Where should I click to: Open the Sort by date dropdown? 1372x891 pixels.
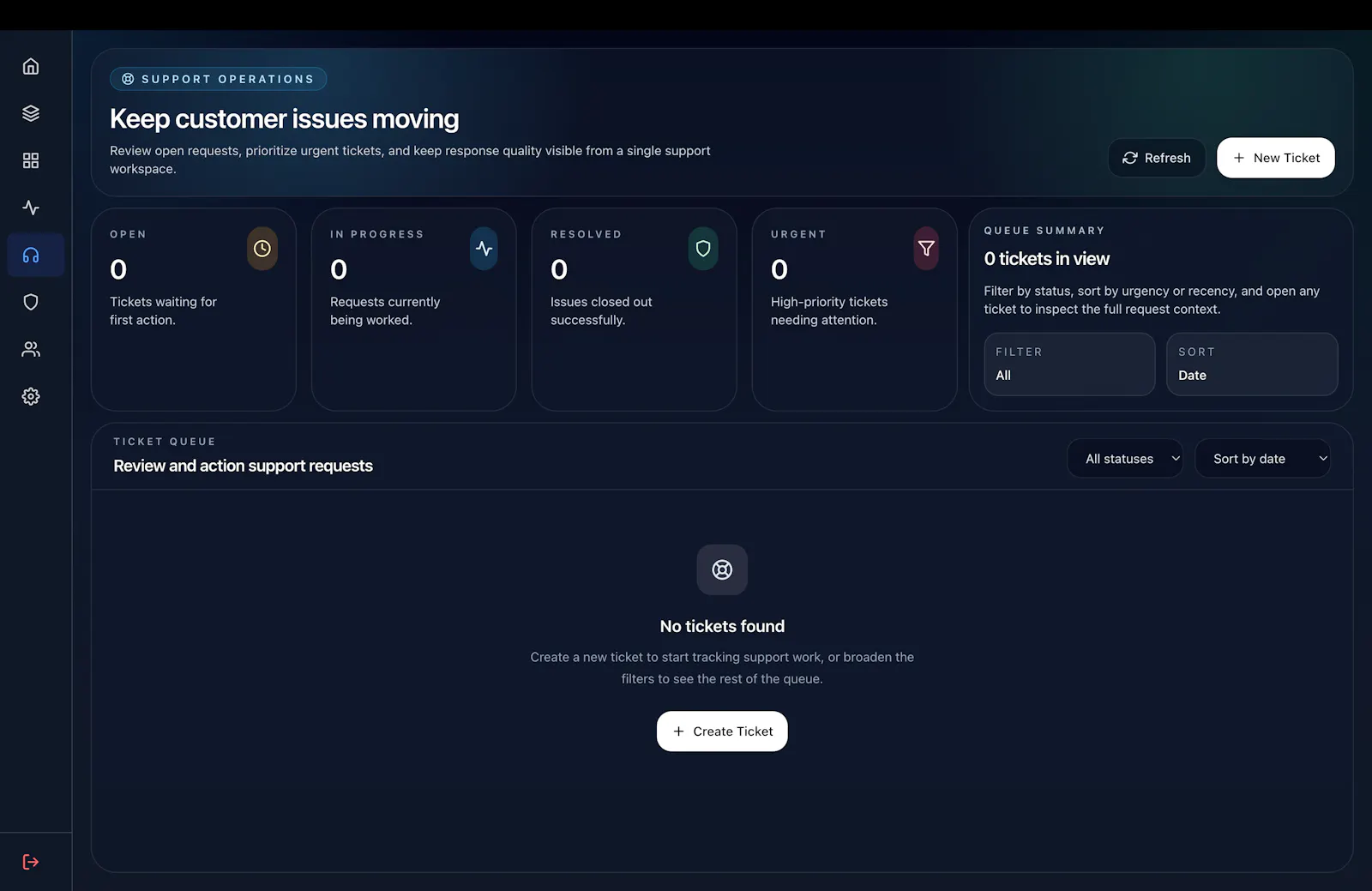click(x=1262, y=459)
